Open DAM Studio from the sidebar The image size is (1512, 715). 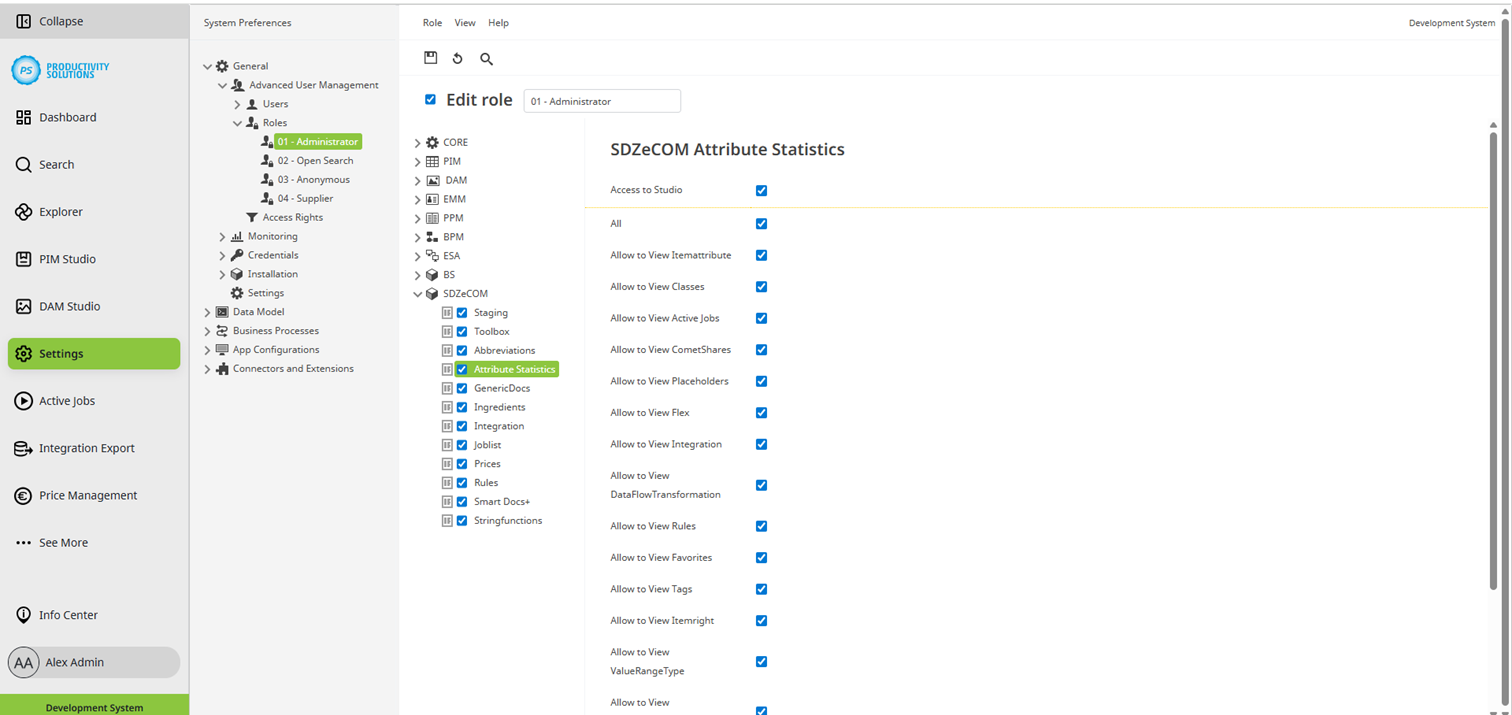(69, 306)
